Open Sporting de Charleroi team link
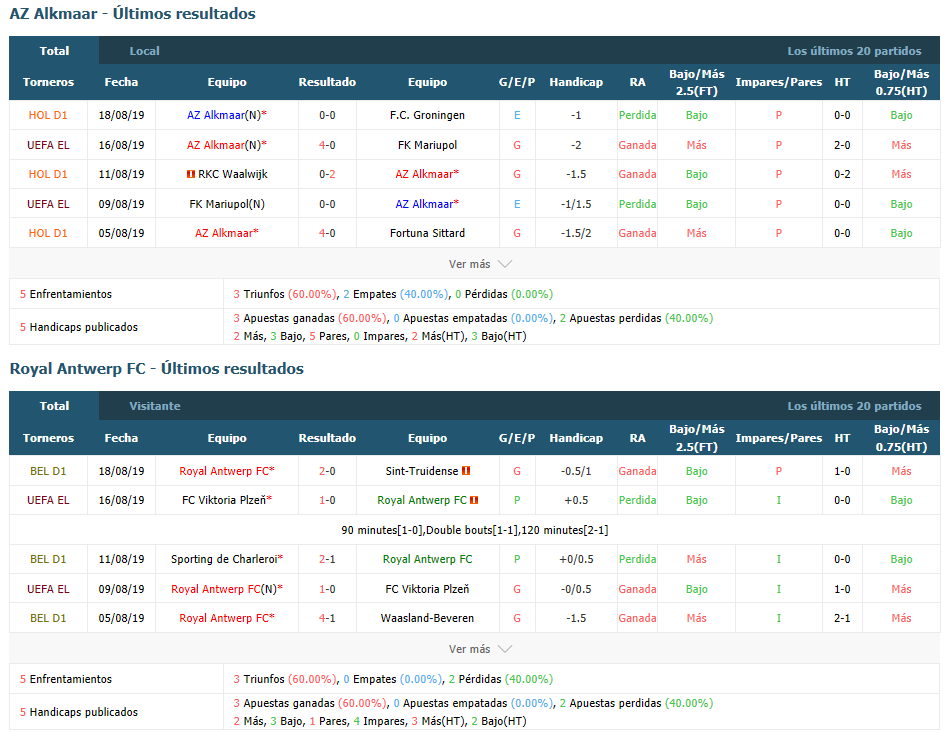950x733 pixels. pyautogui.click(x=224, y=559)
